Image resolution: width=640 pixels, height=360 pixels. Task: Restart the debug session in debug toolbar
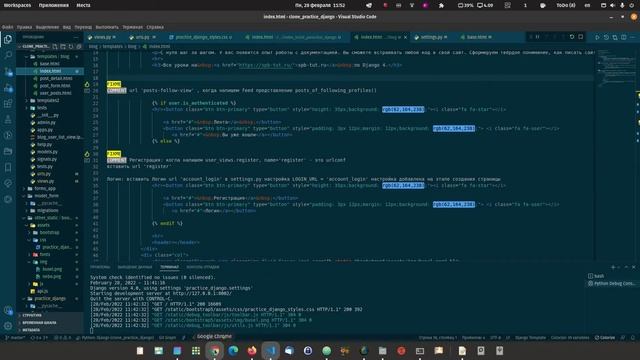tap(572, 37)
